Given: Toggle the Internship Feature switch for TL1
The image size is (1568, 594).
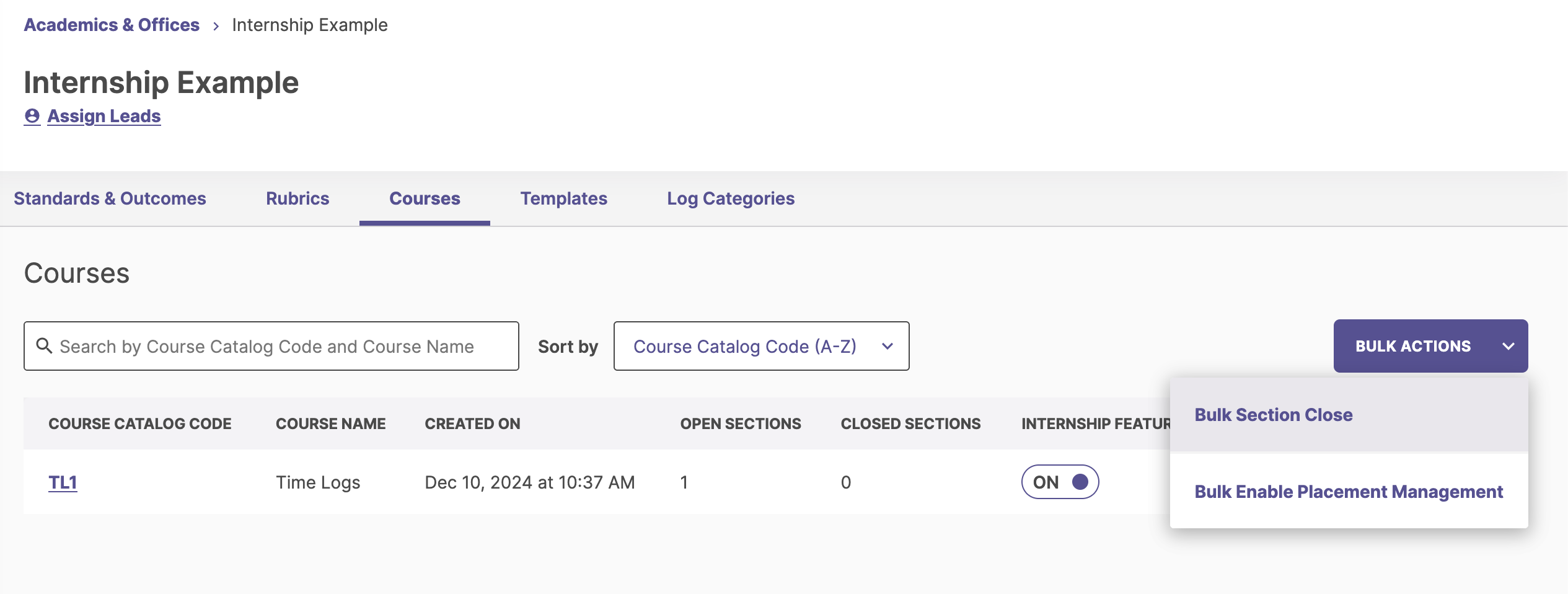Looking at the screenshot, I should pos(1060,482).
